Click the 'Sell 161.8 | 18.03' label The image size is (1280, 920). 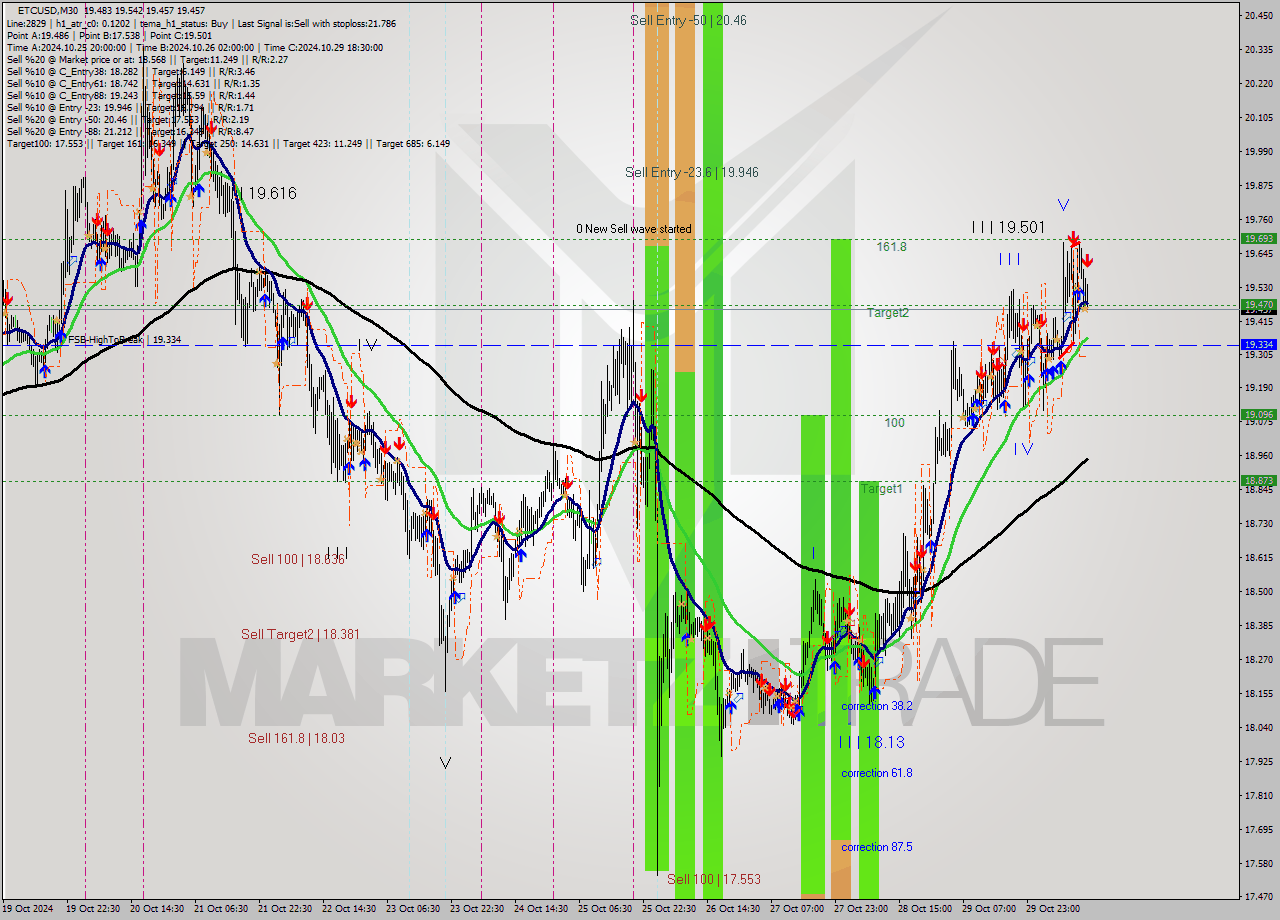pyautogui.click(x=297, y=738)
